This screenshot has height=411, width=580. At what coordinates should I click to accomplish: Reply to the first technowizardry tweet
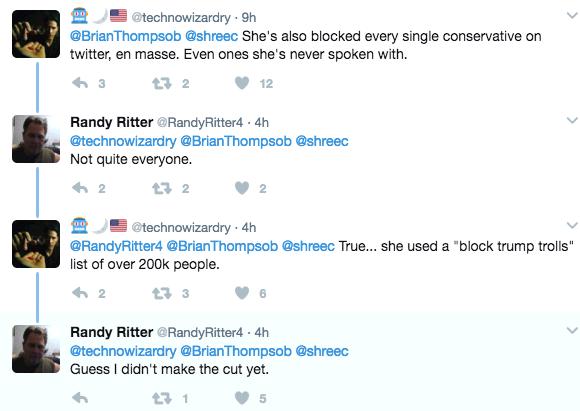[80, 83]
